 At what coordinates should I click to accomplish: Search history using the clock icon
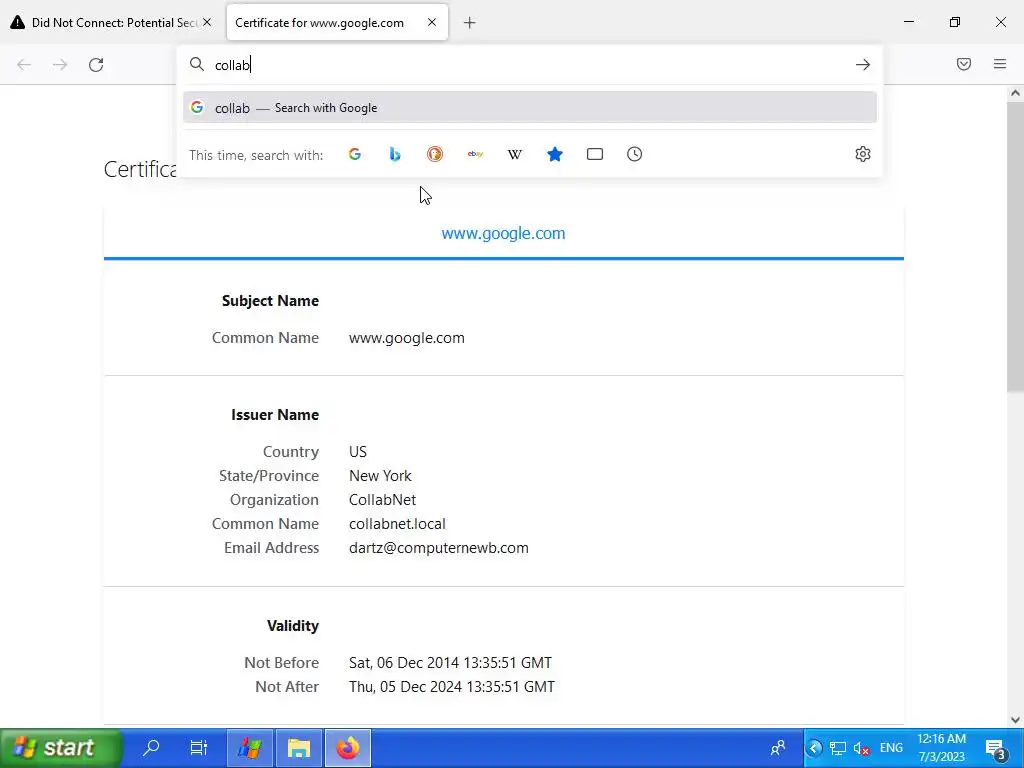point(635,154)
